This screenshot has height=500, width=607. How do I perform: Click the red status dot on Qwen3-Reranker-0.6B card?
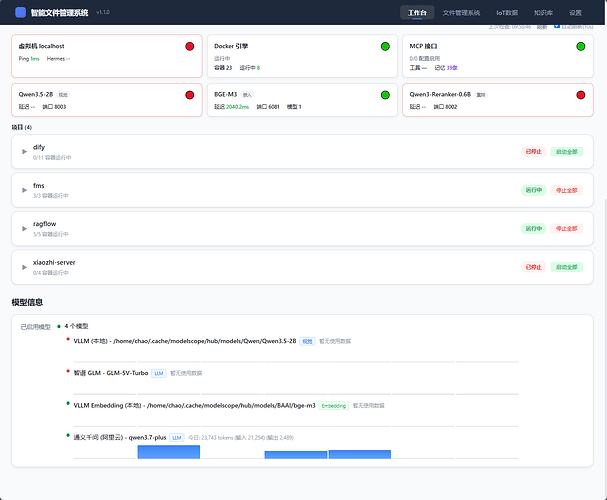pyautogui.click(x=581, y=95)
